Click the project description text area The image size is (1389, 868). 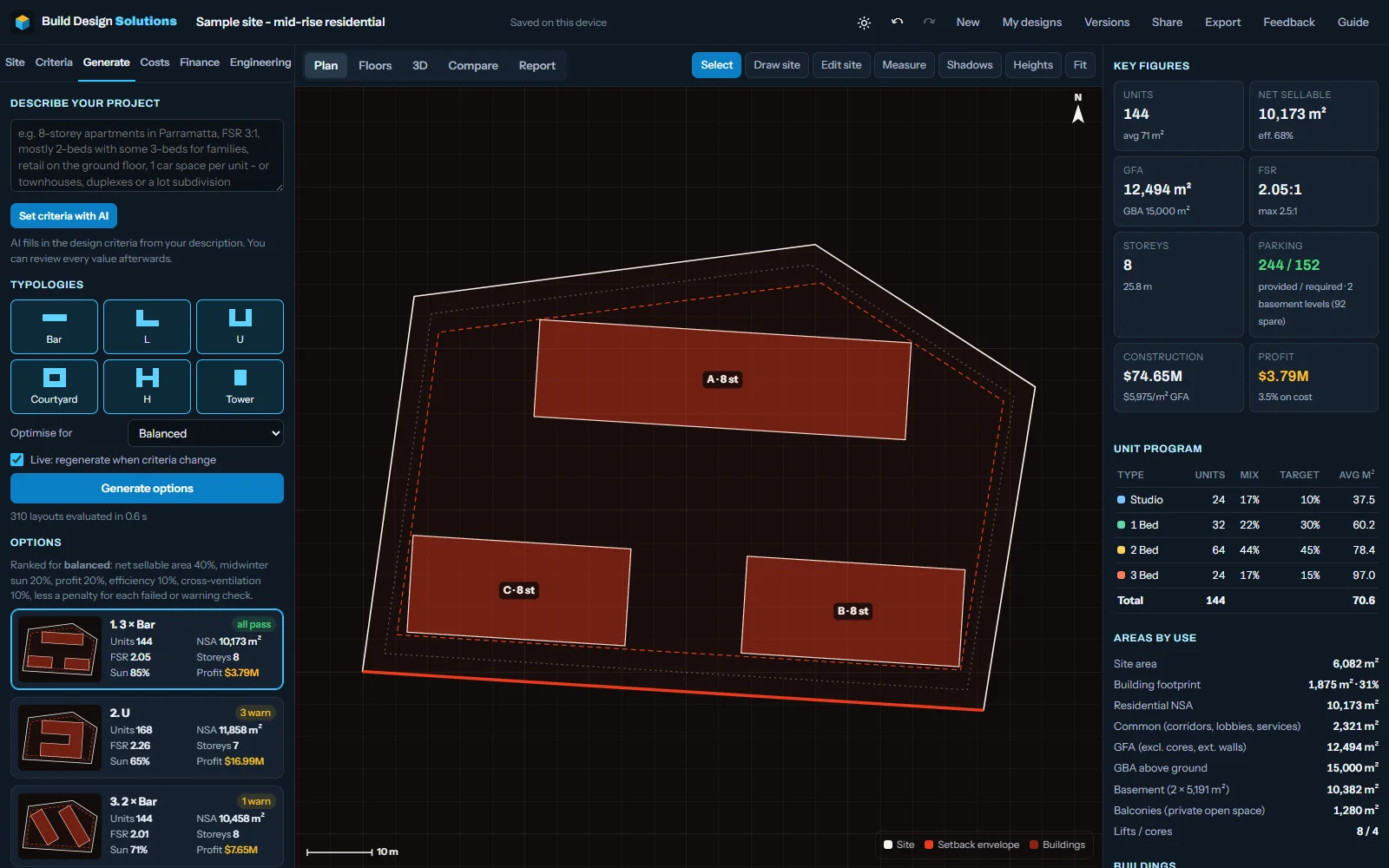(x=147, y=155)
